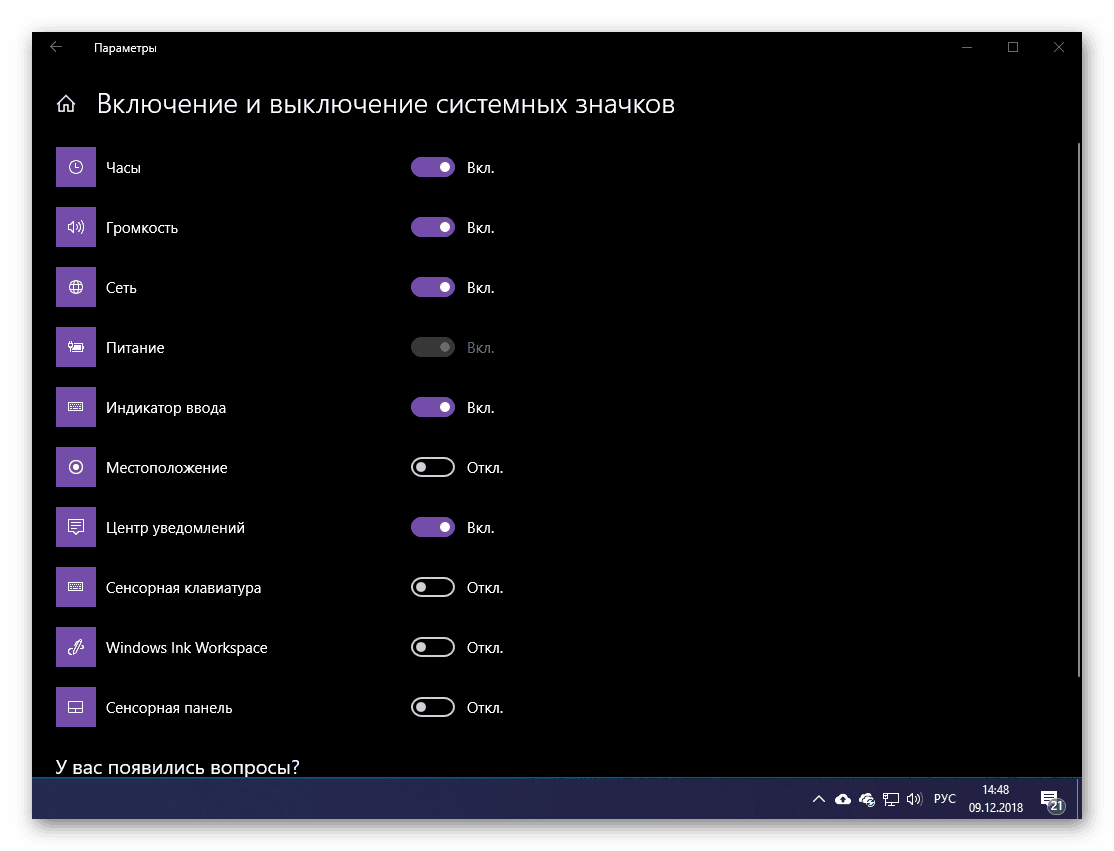The image size is (1114, 851).
Task: Turn off the Сеть toggle
Action: point(433,287)
